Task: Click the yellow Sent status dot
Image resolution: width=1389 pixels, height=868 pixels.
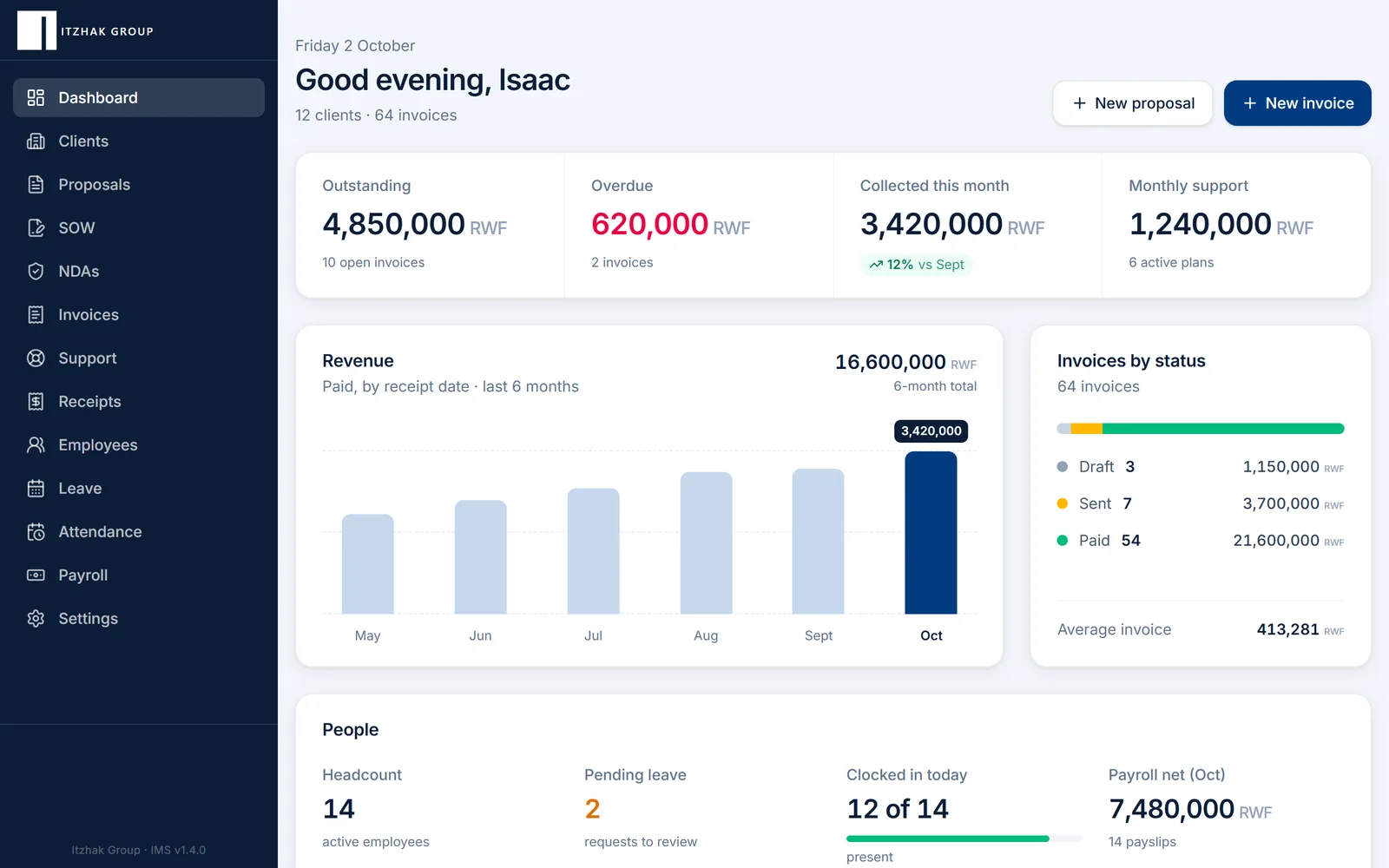Action: pyautogui.click(x=1063, y=503)
